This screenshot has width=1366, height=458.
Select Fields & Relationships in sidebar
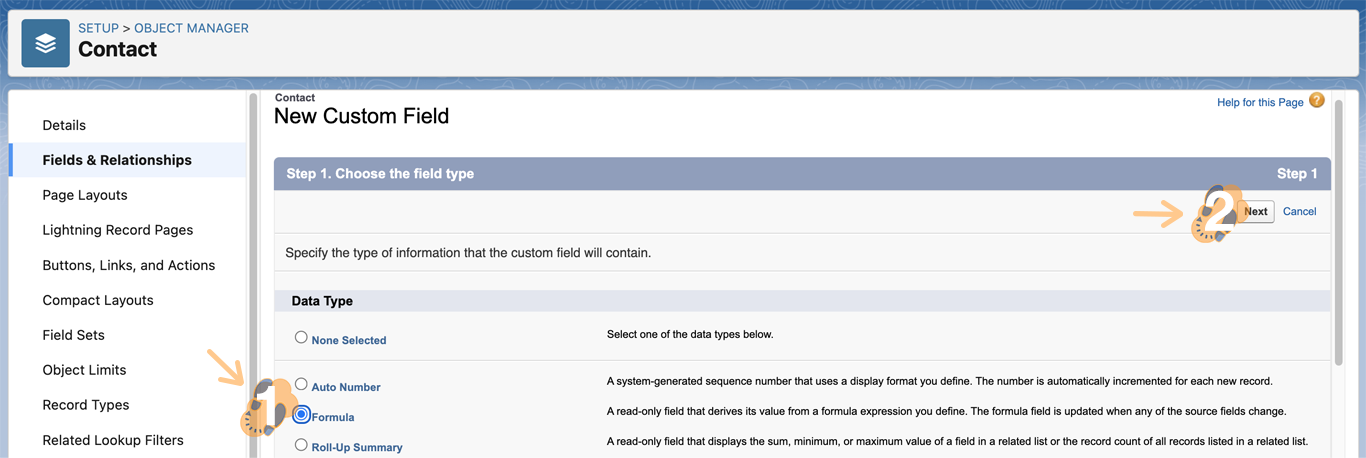pos(117,160)
